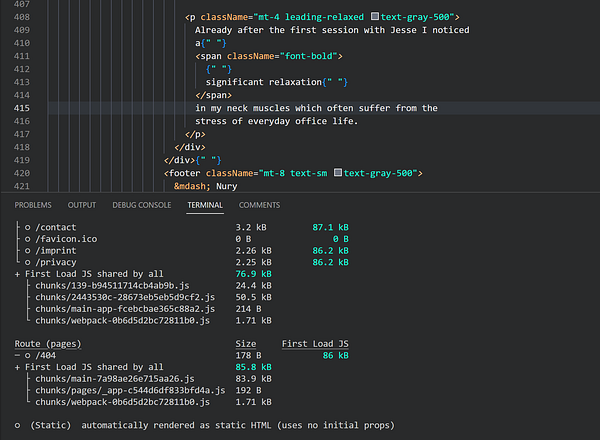Click the /contact route in terminal output
Viewport: 600px width, 440px height.
(x=56, y=228)
